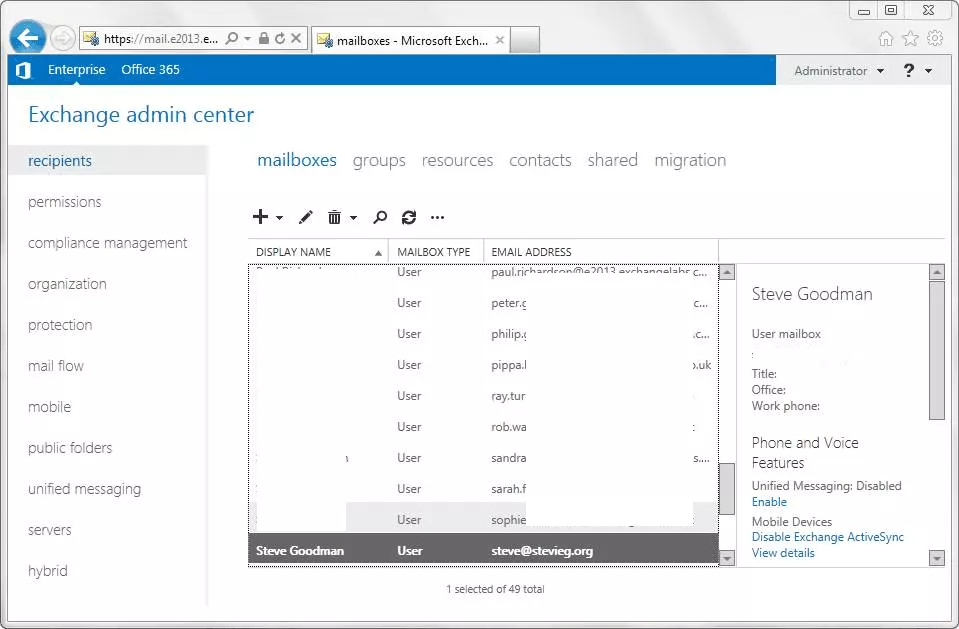This screenshot has width=959, height=629.
Task: Click the details pane scrollbar up arrow
Action: pos(936,272)
